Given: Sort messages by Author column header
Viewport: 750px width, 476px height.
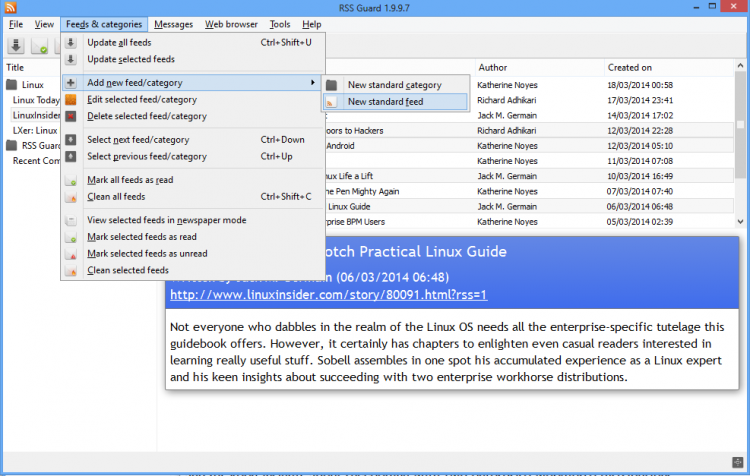Looking at the screenshot, I should [x=540, y=67].
